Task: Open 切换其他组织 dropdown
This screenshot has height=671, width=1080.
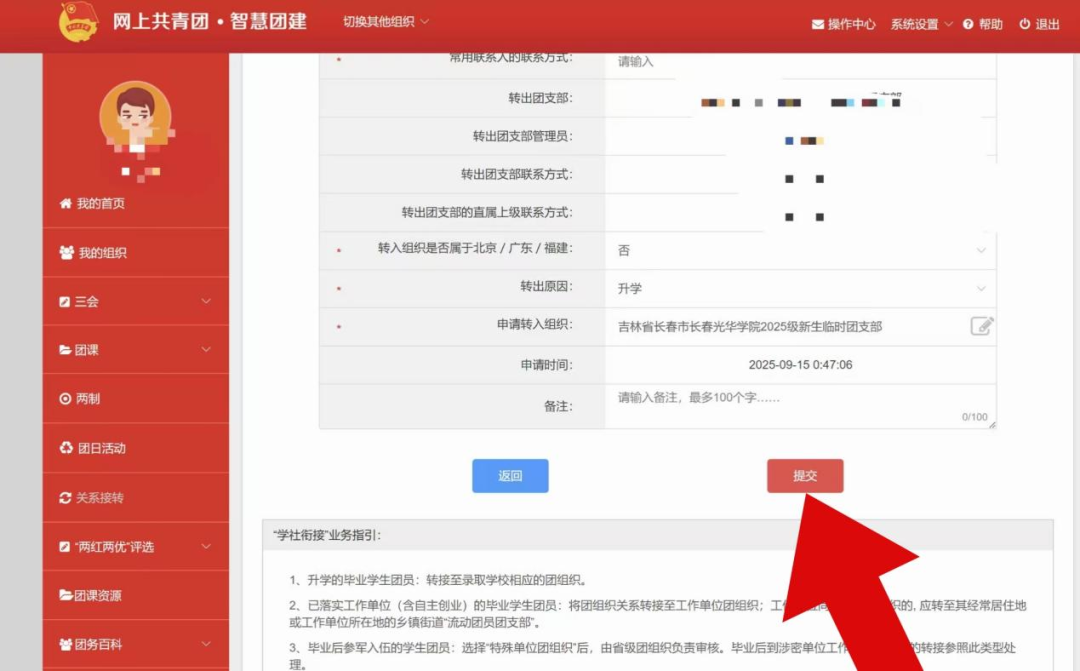Action: 386,22
